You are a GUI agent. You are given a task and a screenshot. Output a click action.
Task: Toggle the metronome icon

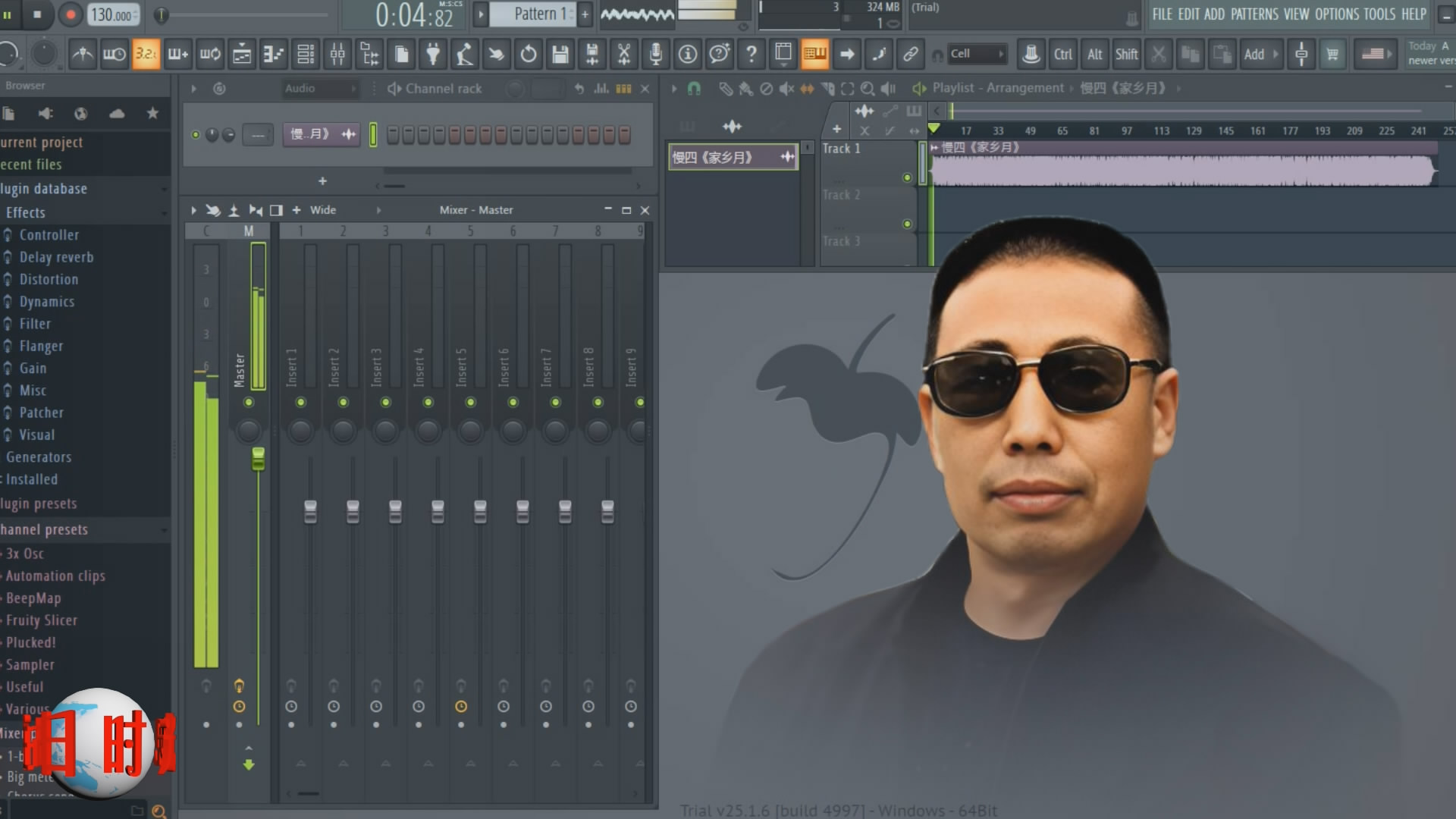click(82, 54)
